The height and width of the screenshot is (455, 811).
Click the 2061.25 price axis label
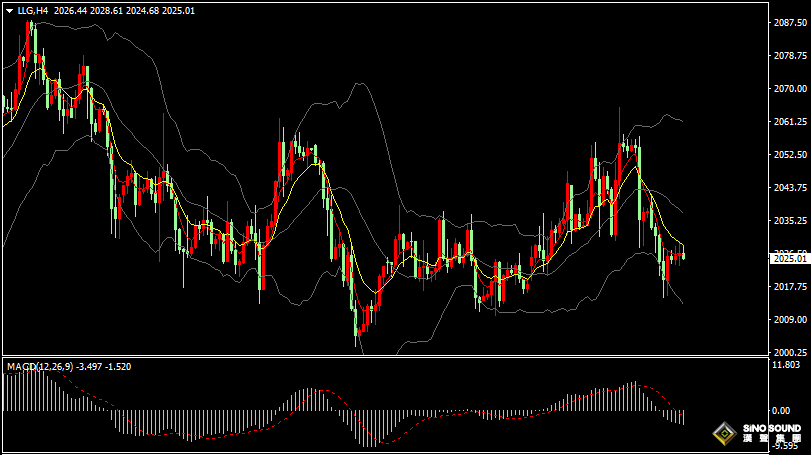791,121
